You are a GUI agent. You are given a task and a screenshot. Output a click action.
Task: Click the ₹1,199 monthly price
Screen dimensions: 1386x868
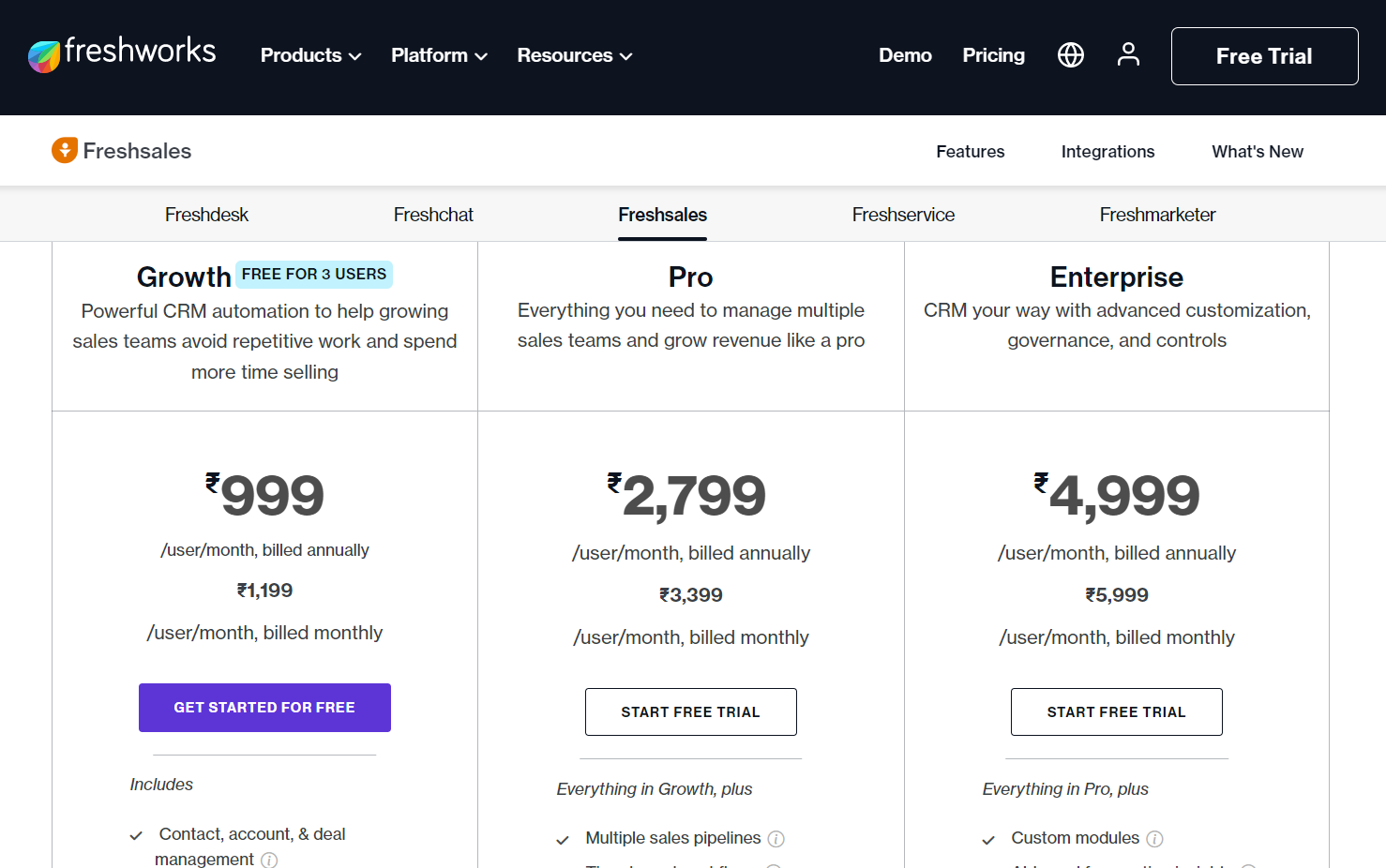click(264, 591)
